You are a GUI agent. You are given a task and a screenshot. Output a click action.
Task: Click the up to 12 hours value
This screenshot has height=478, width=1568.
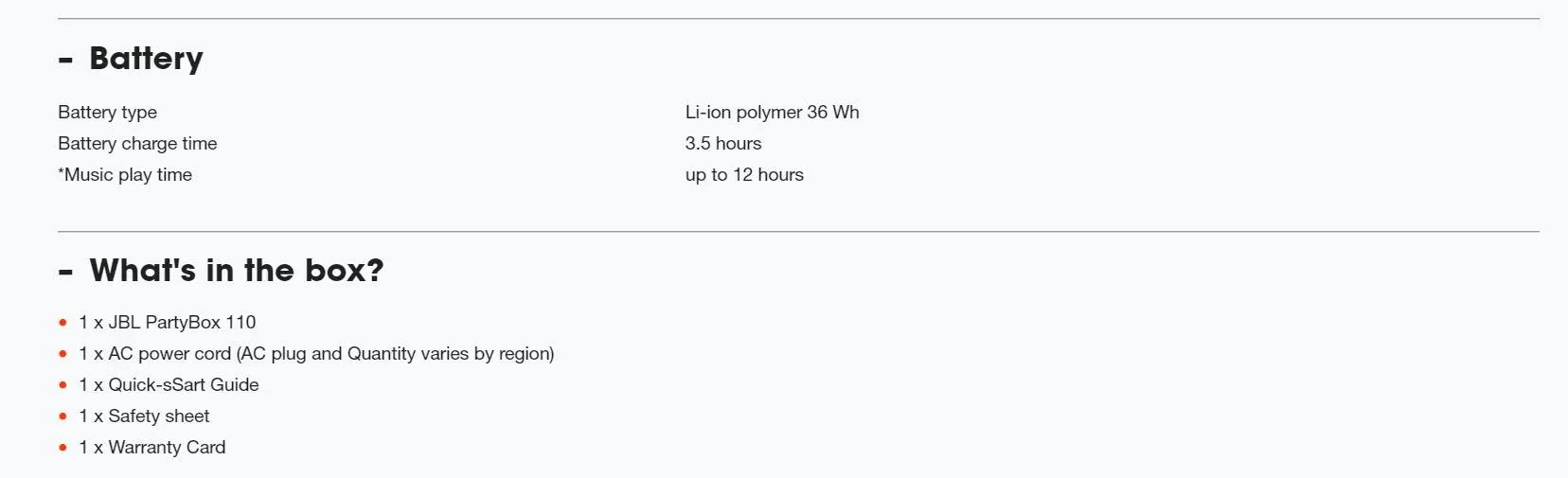click(x=744, y=175)
